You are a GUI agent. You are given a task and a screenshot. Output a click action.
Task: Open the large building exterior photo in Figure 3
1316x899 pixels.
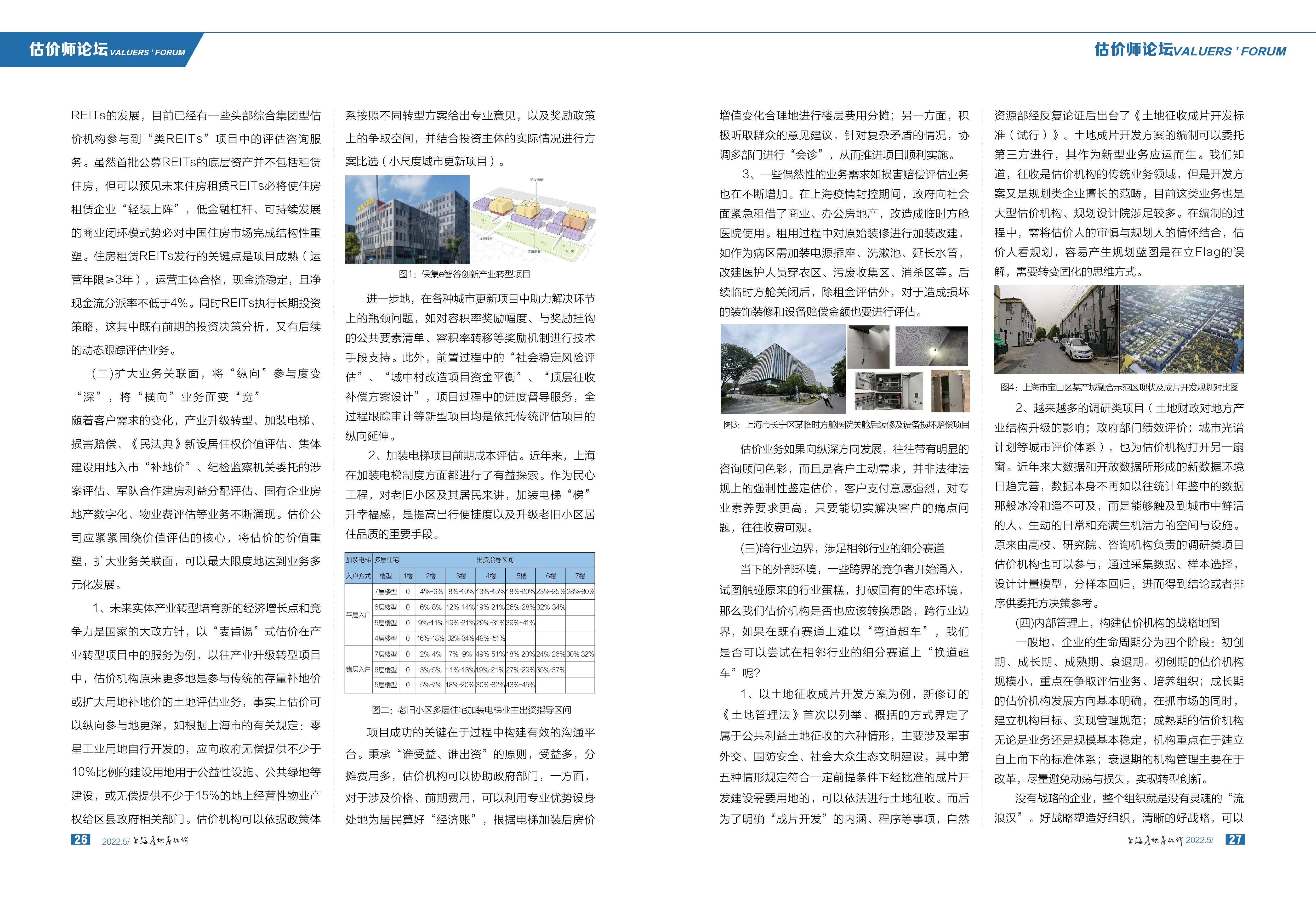(783, 369)
